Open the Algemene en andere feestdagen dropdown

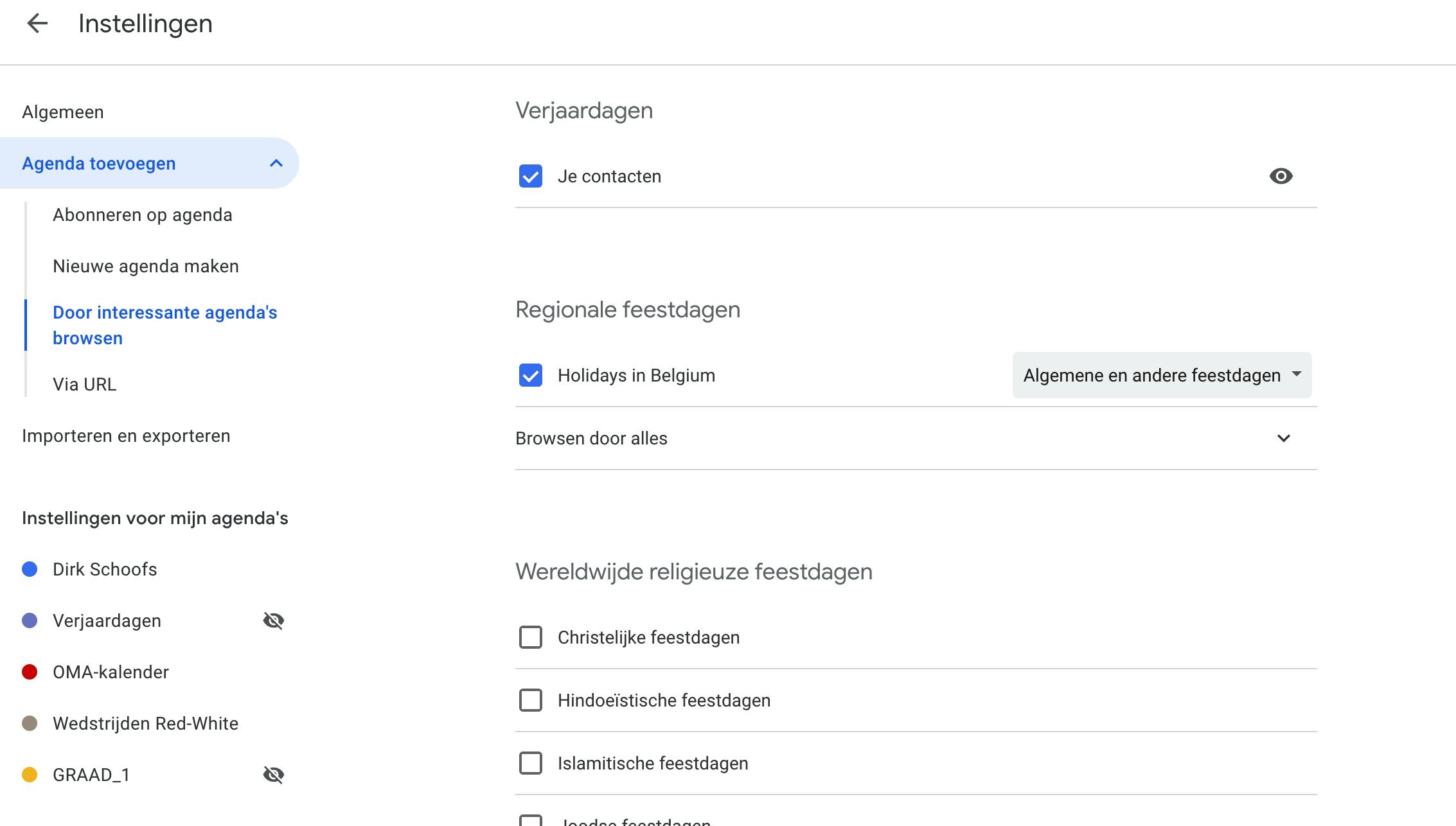pyautogui.click(x=1162, y=375)
